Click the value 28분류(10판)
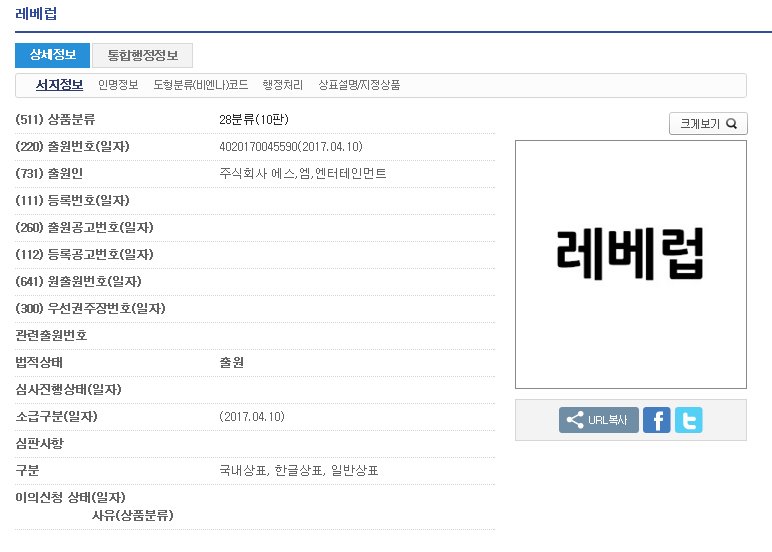The height and width of the screenshot is (552, 772). (254, 120)
